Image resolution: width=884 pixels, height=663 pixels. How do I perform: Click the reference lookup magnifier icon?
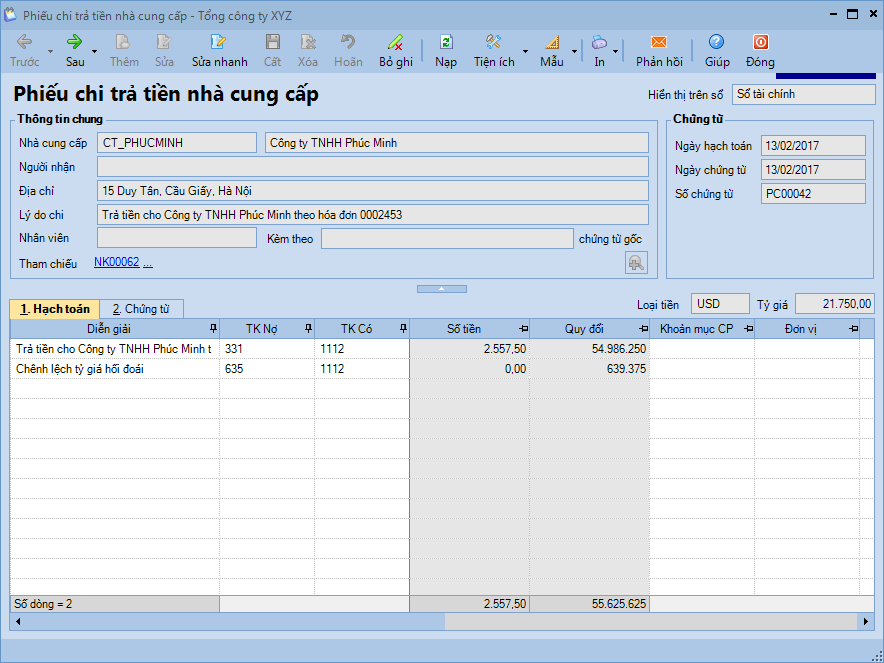click(x=636, y=263)
